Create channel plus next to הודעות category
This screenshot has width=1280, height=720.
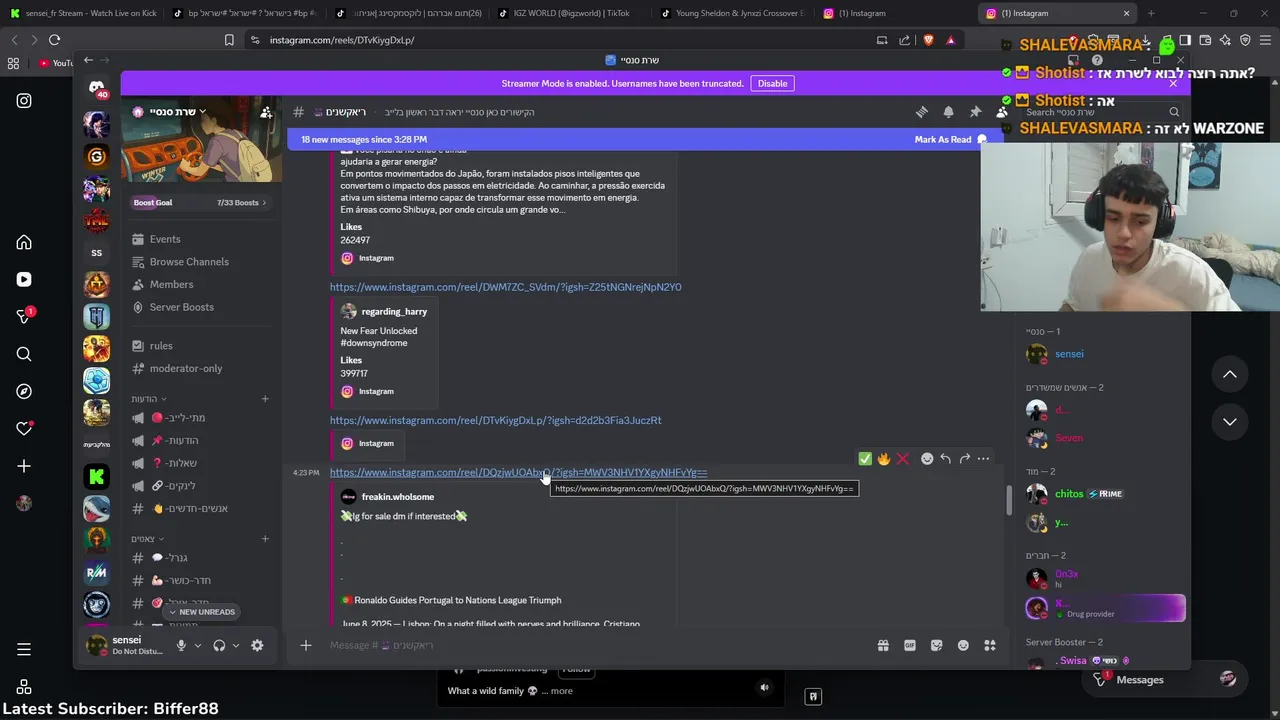tap(265, 399)
